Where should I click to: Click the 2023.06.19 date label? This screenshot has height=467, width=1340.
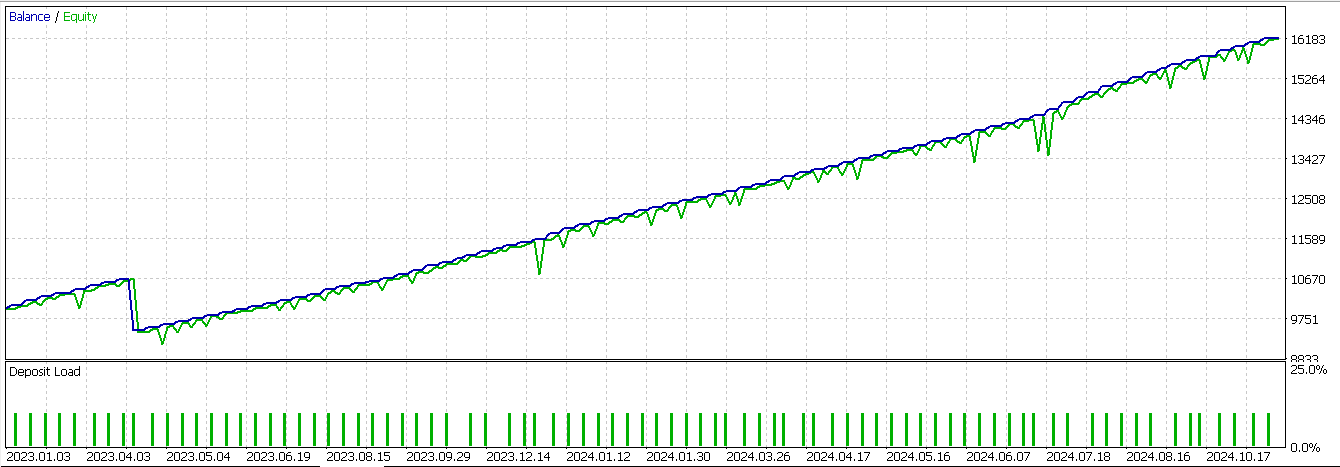tap(278, 457)
